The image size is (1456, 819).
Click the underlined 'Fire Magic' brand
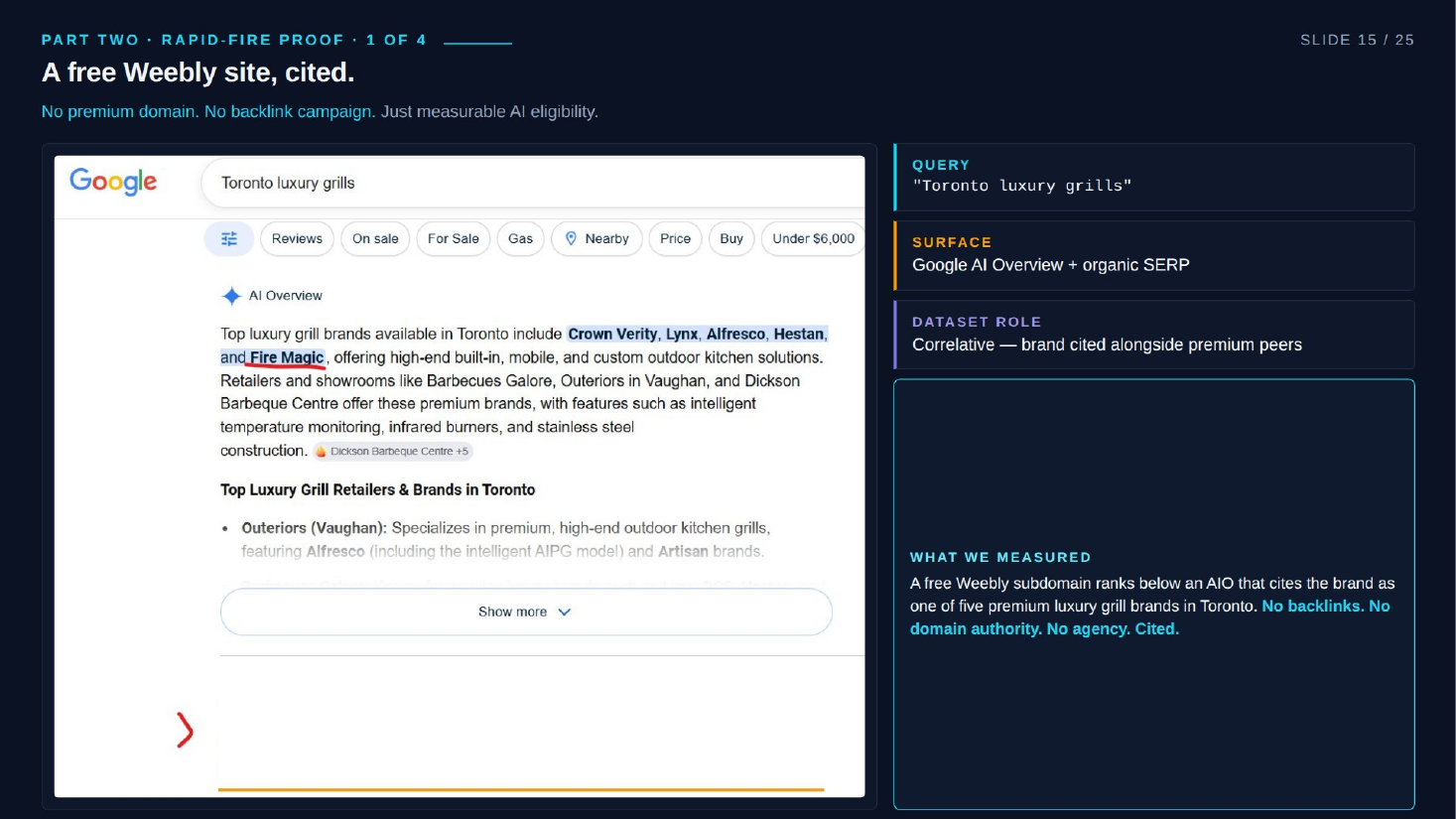coord(287,357)
